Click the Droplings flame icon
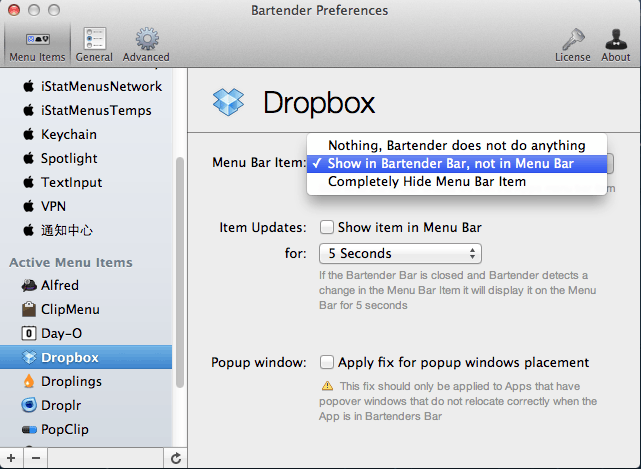The width and height of the screenshot is (641, 469). [x=29, y=381]
